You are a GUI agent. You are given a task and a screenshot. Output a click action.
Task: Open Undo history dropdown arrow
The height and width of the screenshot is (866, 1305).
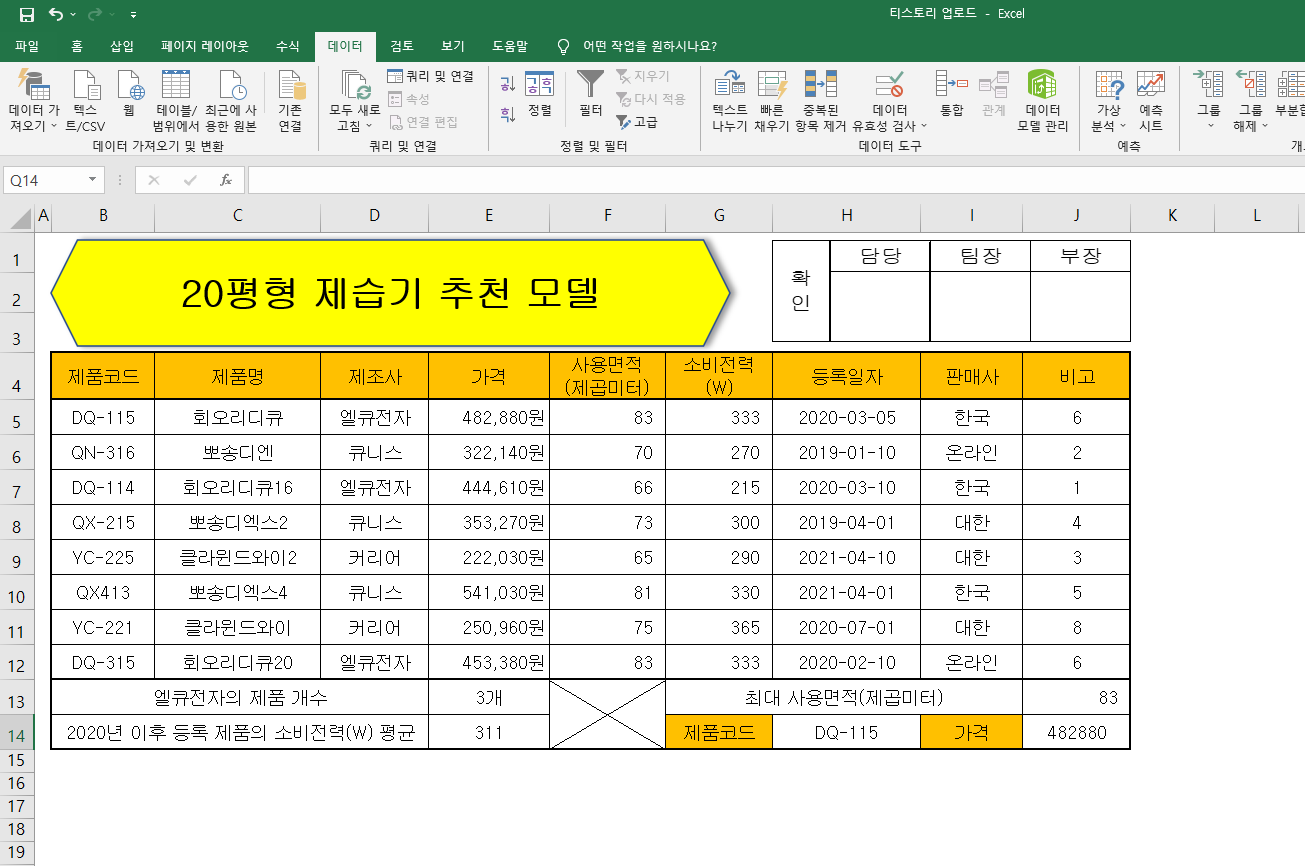click(72, 16)
